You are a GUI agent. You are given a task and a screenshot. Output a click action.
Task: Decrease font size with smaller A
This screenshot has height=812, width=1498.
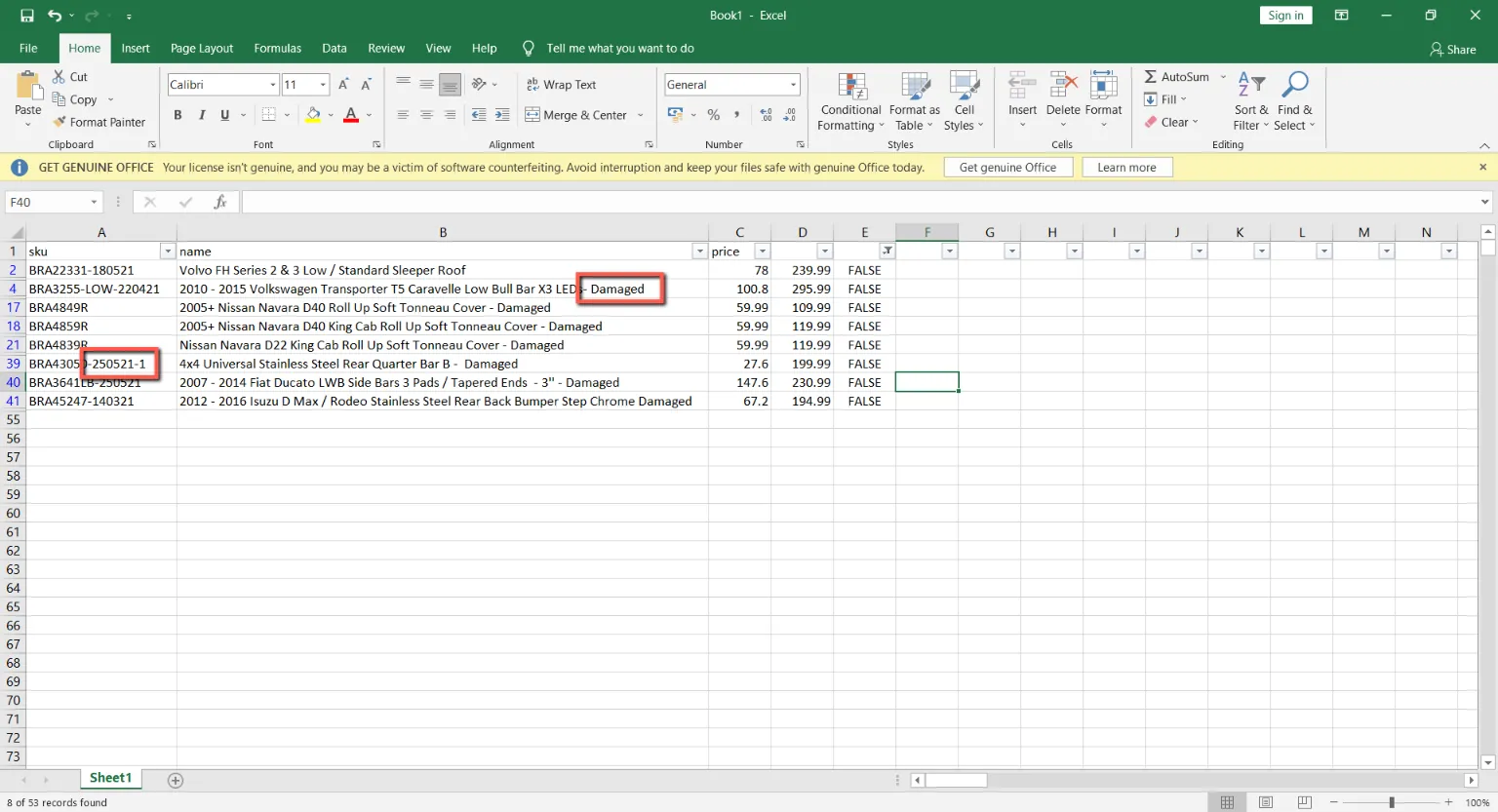point(367,85)
